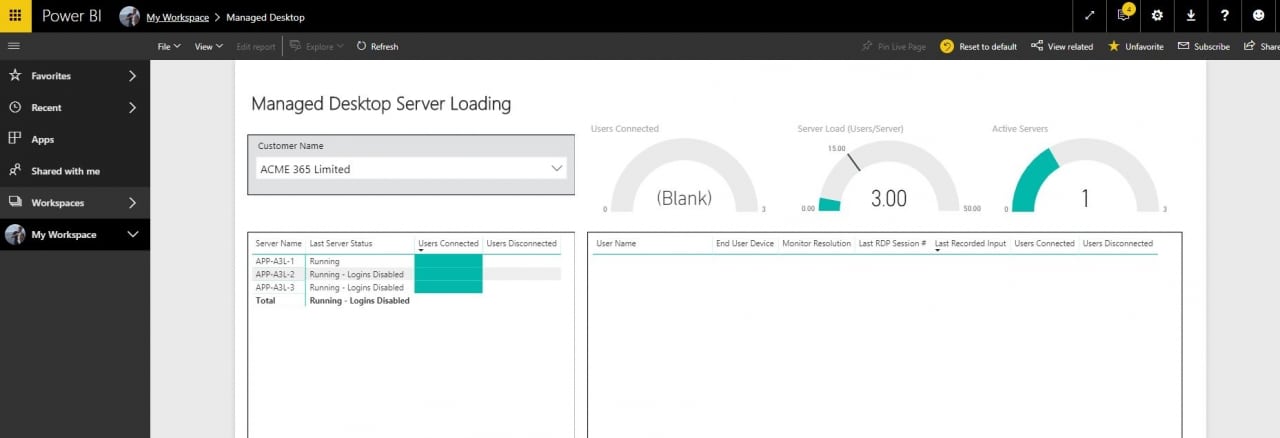Open the notifications icon with badge
The height and width of the screenshot is (438, 1280).
(1123, 16)
